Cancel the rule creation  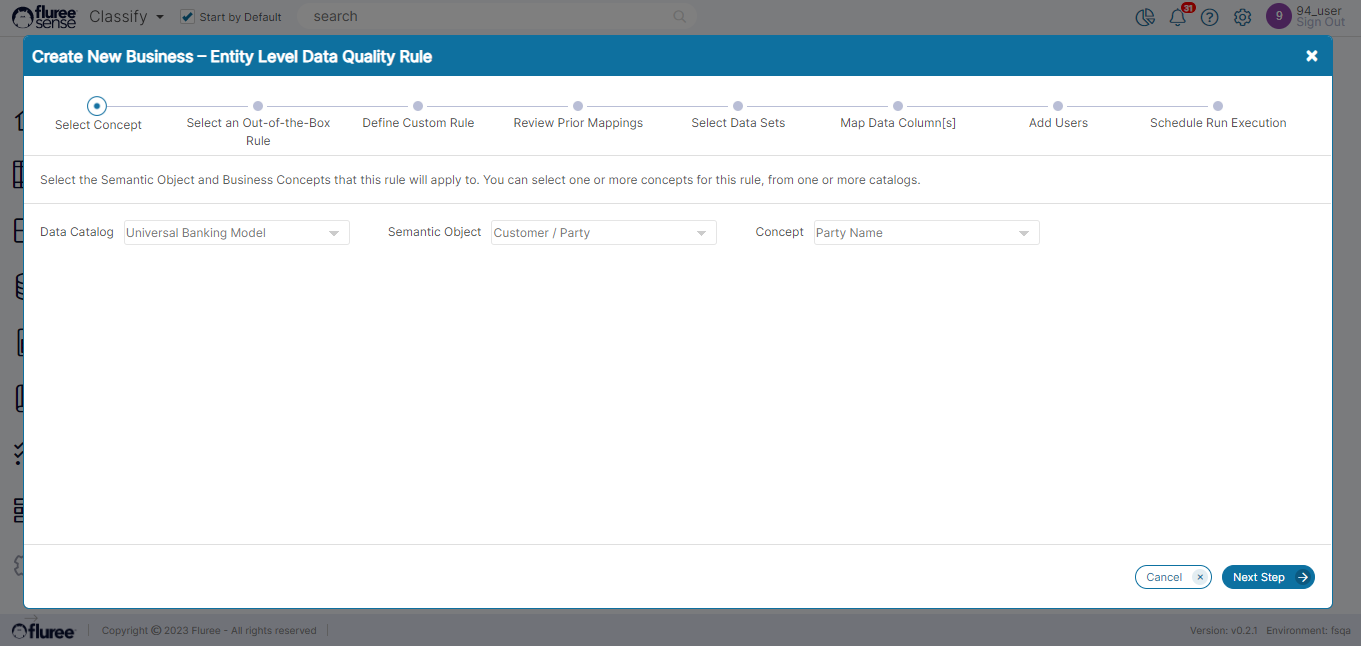coord(1172,577)
